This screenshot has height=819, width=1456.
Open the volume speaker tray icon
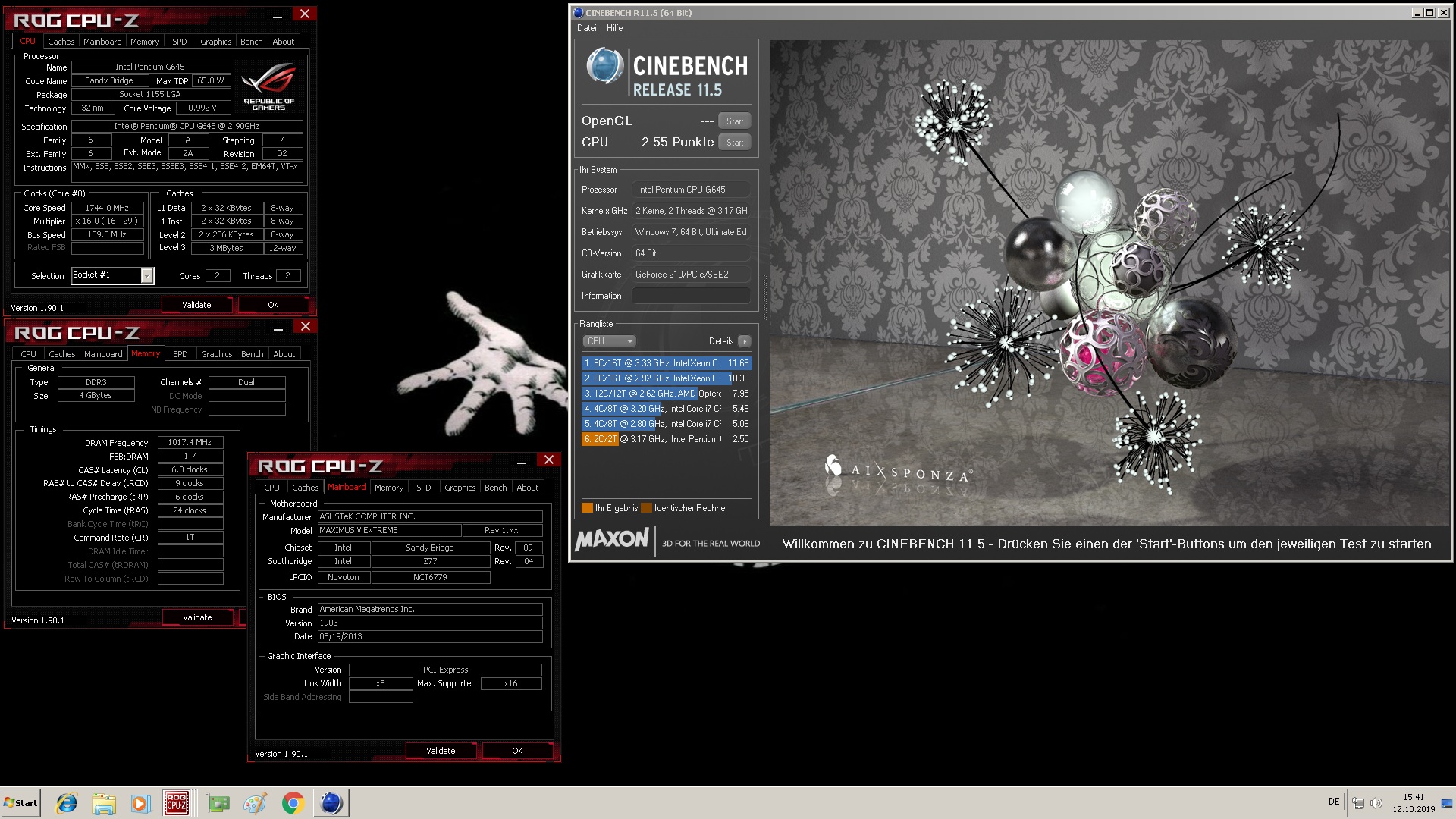click(1376, 803)
